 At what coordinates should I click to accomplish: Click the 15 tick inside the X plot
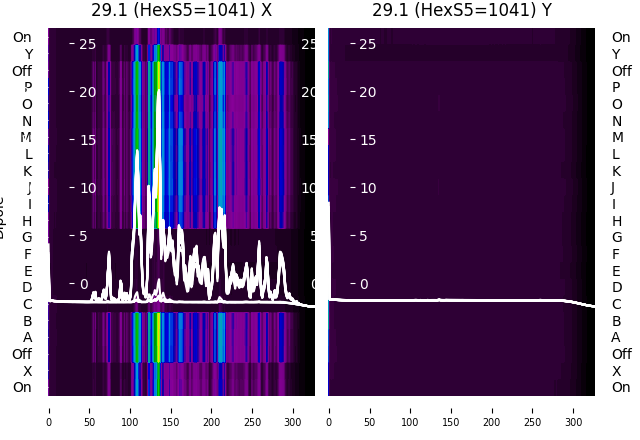pos(85,140)
